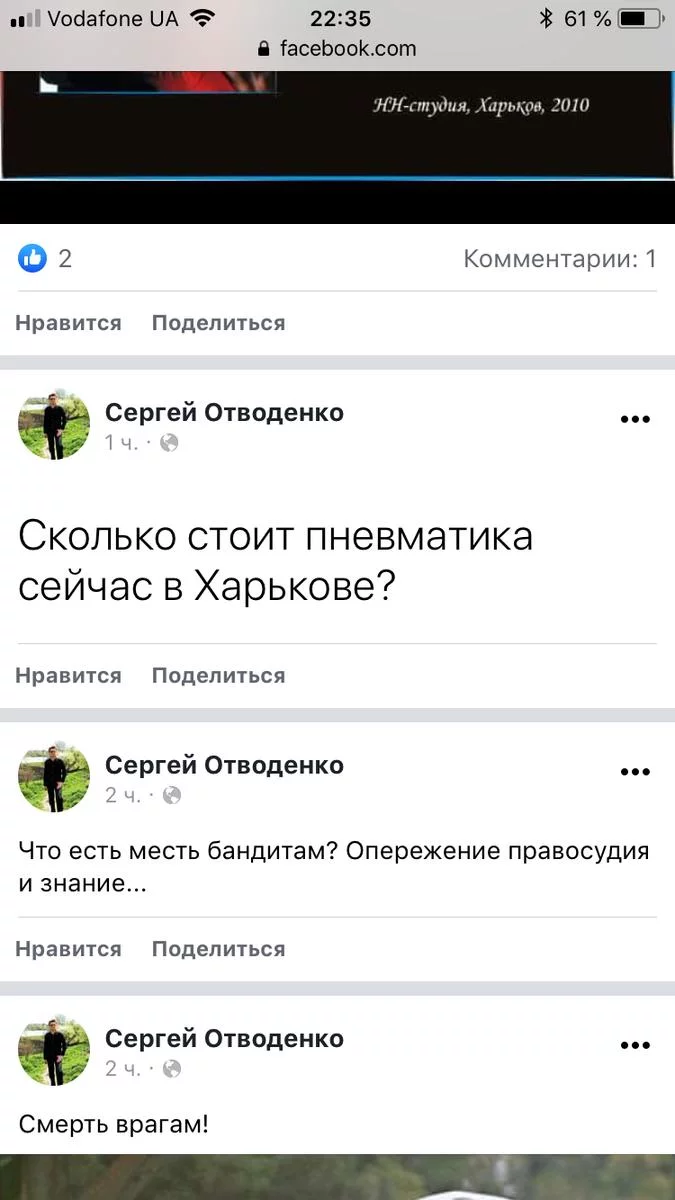The height and width of the screenshot is (1200, 675).
Task: Click the blue like reaction icon
Action: pos(33,259)
